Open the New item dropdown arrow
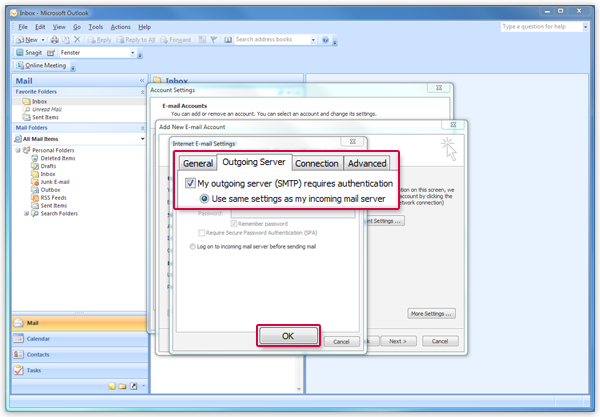Image resolution: width=600 pixels, height=417 pixels. (x=43, y=40)
